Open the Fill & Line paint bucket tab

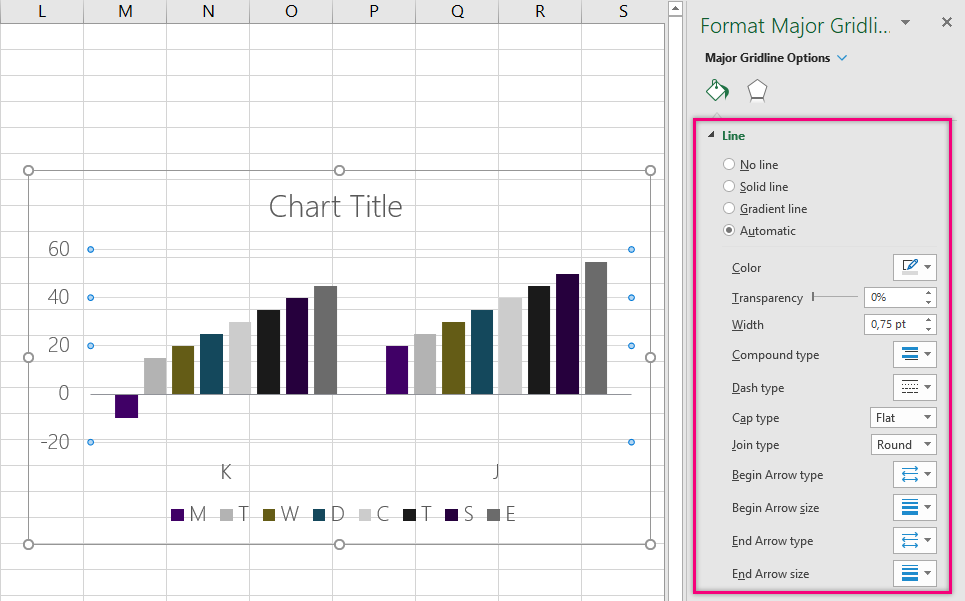(x=718, y=90)
